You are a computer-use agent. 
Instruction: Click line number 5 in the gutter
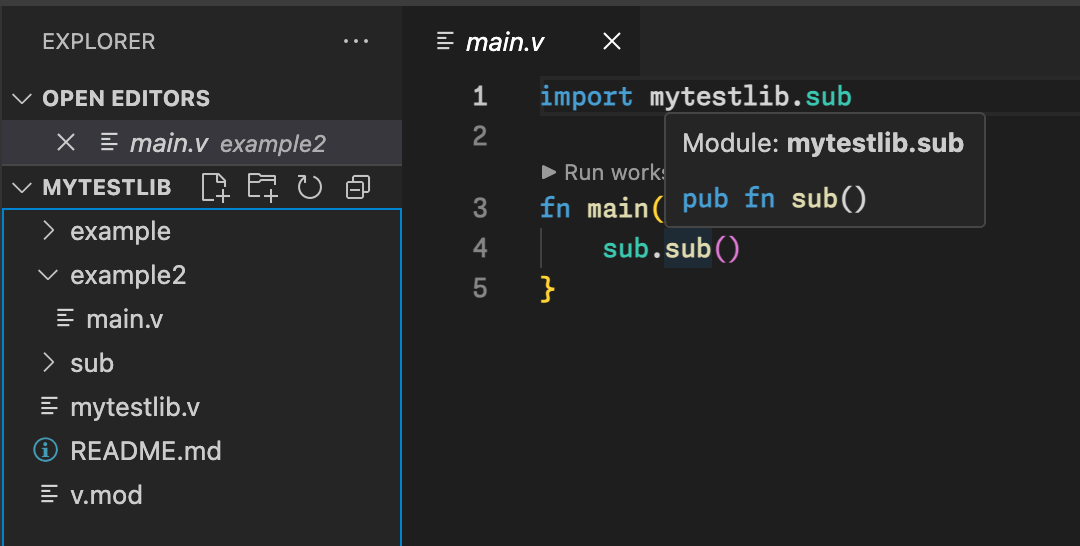click(480, 289)
